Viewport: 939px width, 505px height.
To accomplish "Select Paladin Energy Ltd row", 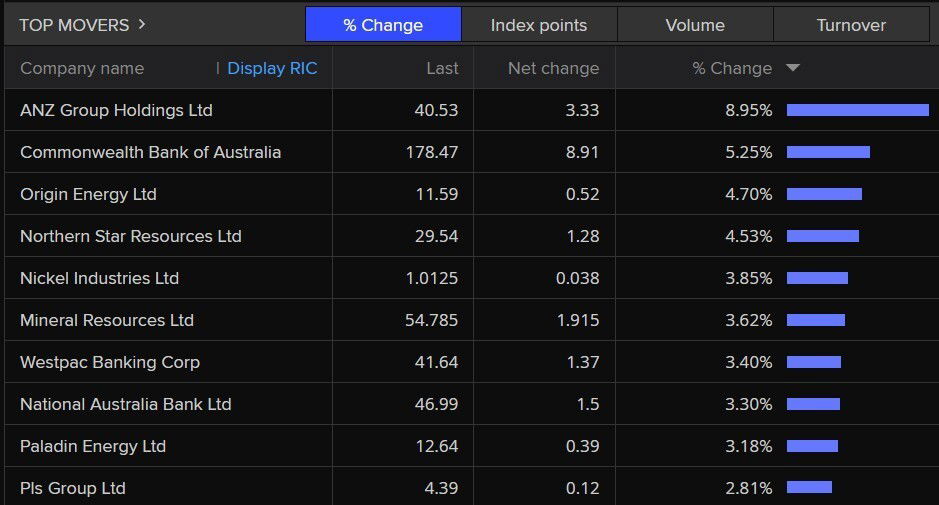I will click(x=93, y=446).
